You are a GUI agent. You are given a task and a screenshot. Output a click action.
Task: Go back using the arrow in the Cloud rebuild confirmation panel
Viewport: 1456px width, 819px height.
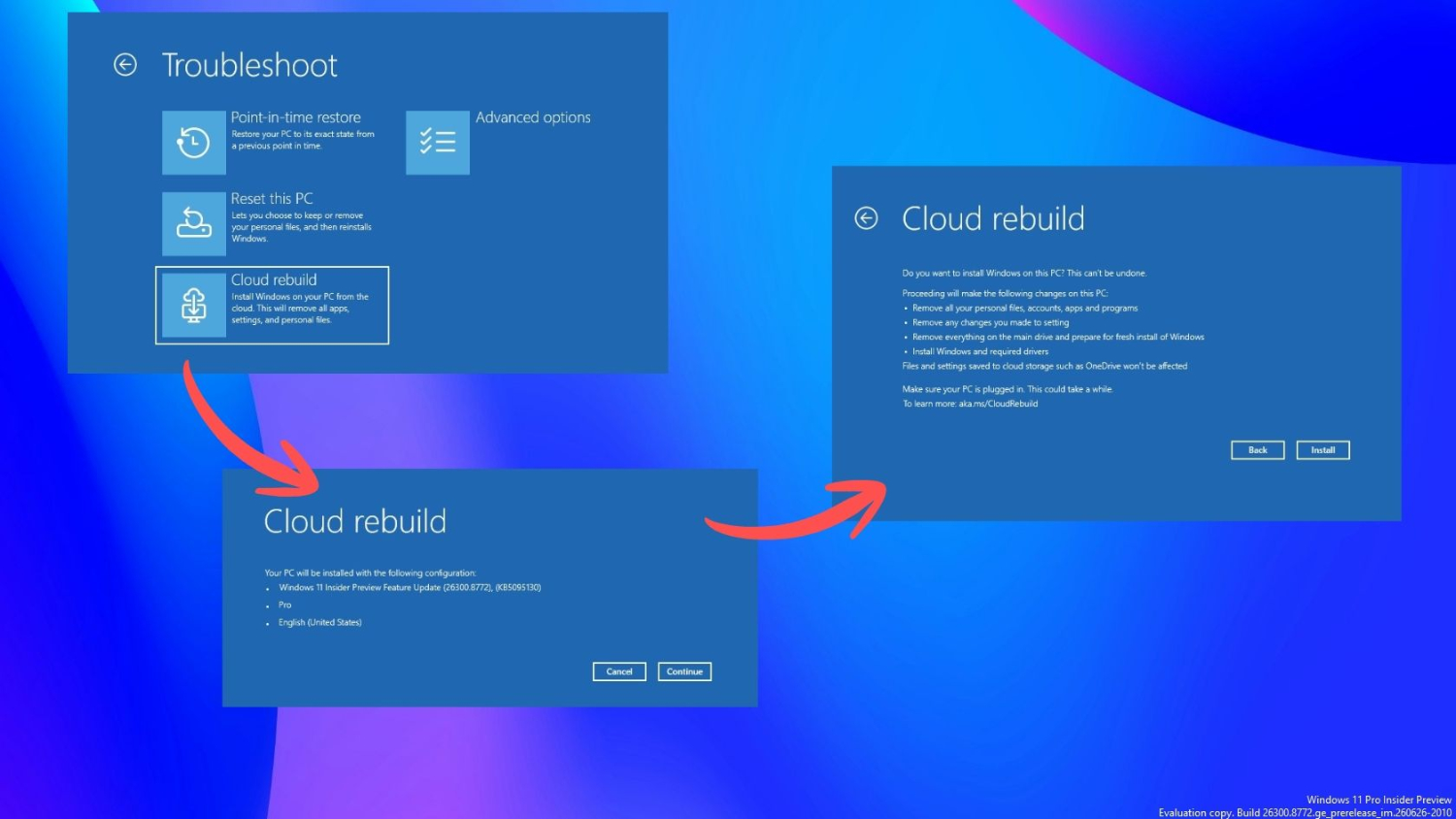(x=866, y=218)
